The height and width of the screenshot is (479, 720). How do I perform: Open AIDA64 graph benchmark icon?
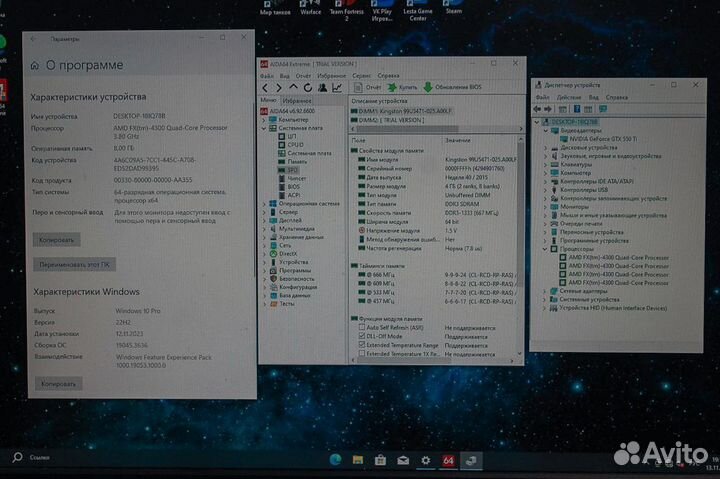[337, 87]
